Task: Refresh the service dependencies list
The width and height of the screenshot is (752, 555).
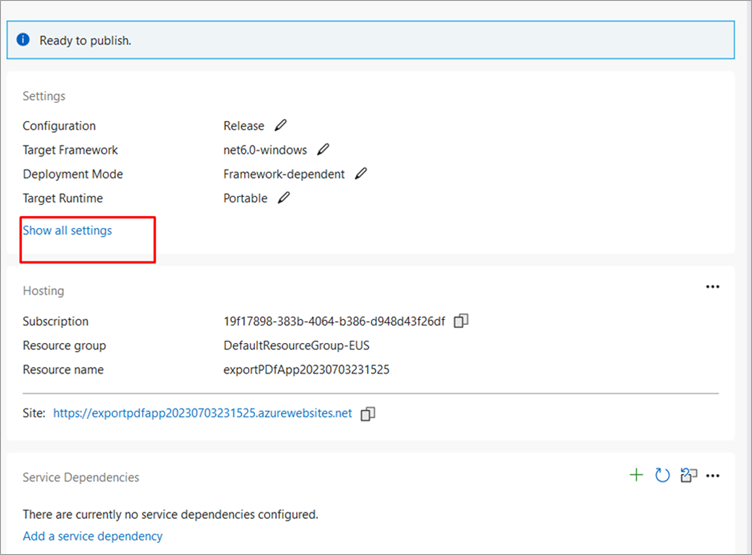Action: tap(662, 475)
